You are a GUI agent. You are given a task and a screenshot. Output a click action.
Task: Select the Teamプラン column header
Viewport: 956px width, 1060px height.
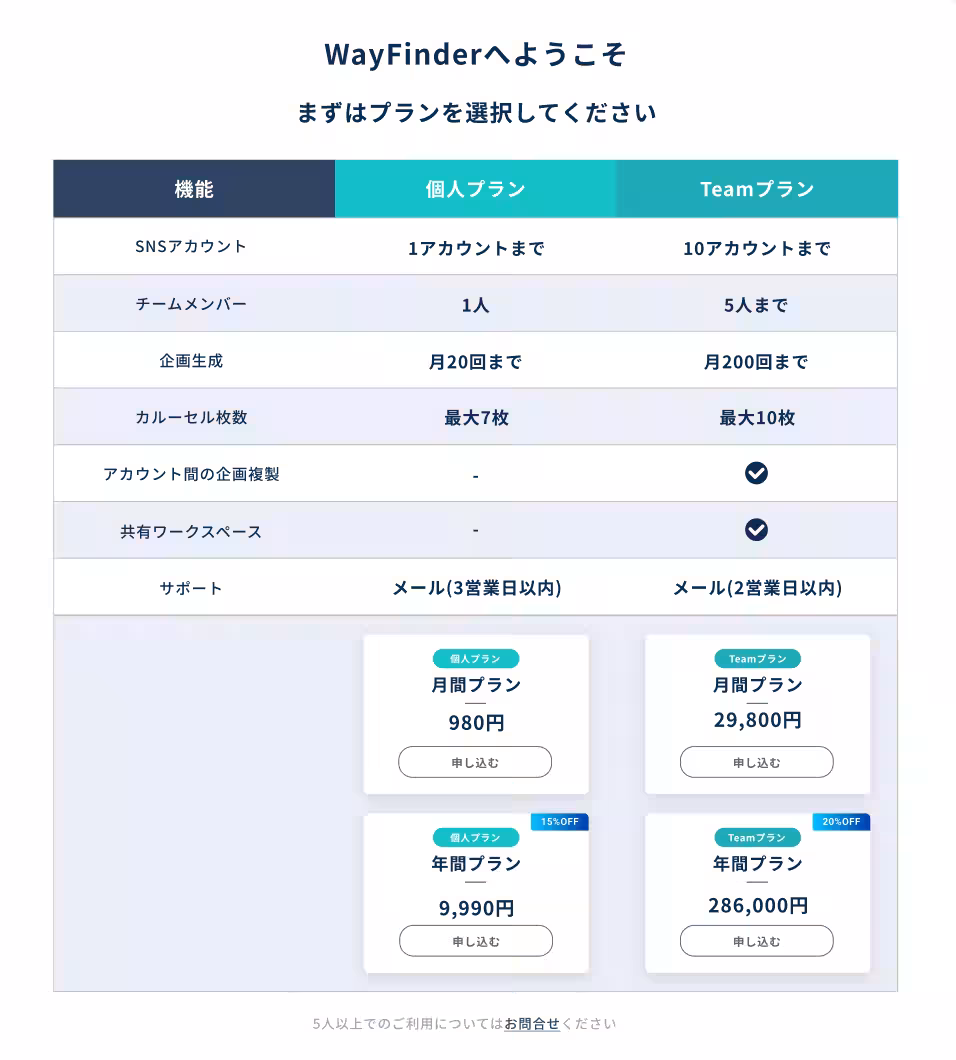[756, 188]
